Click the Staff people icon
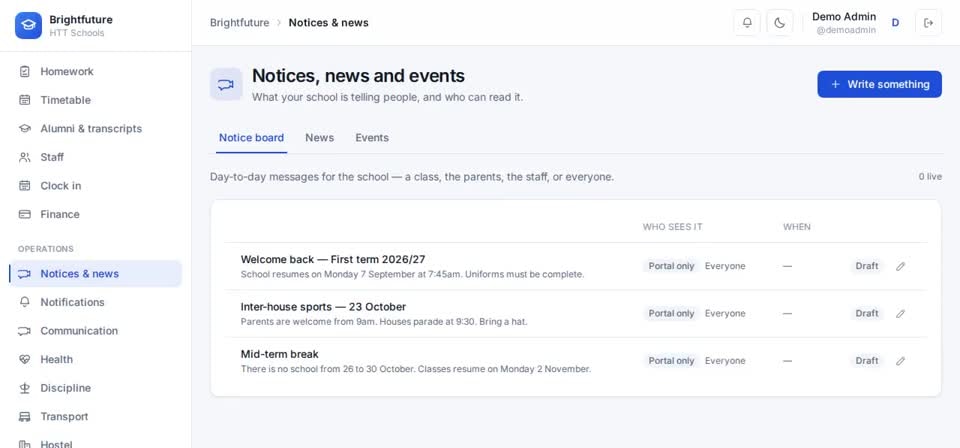Viewport: 960px width, 448px height. click(24, 157)
